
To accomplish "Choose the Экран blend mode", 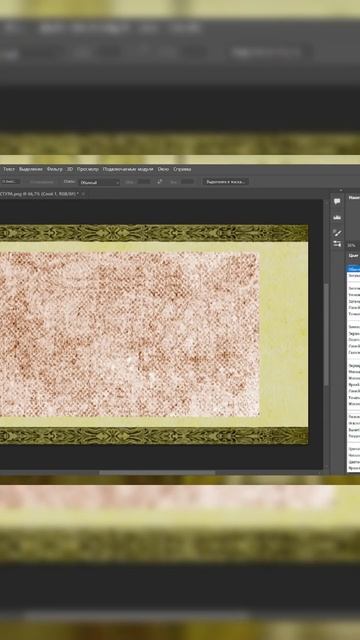I will tap(353, 333).
